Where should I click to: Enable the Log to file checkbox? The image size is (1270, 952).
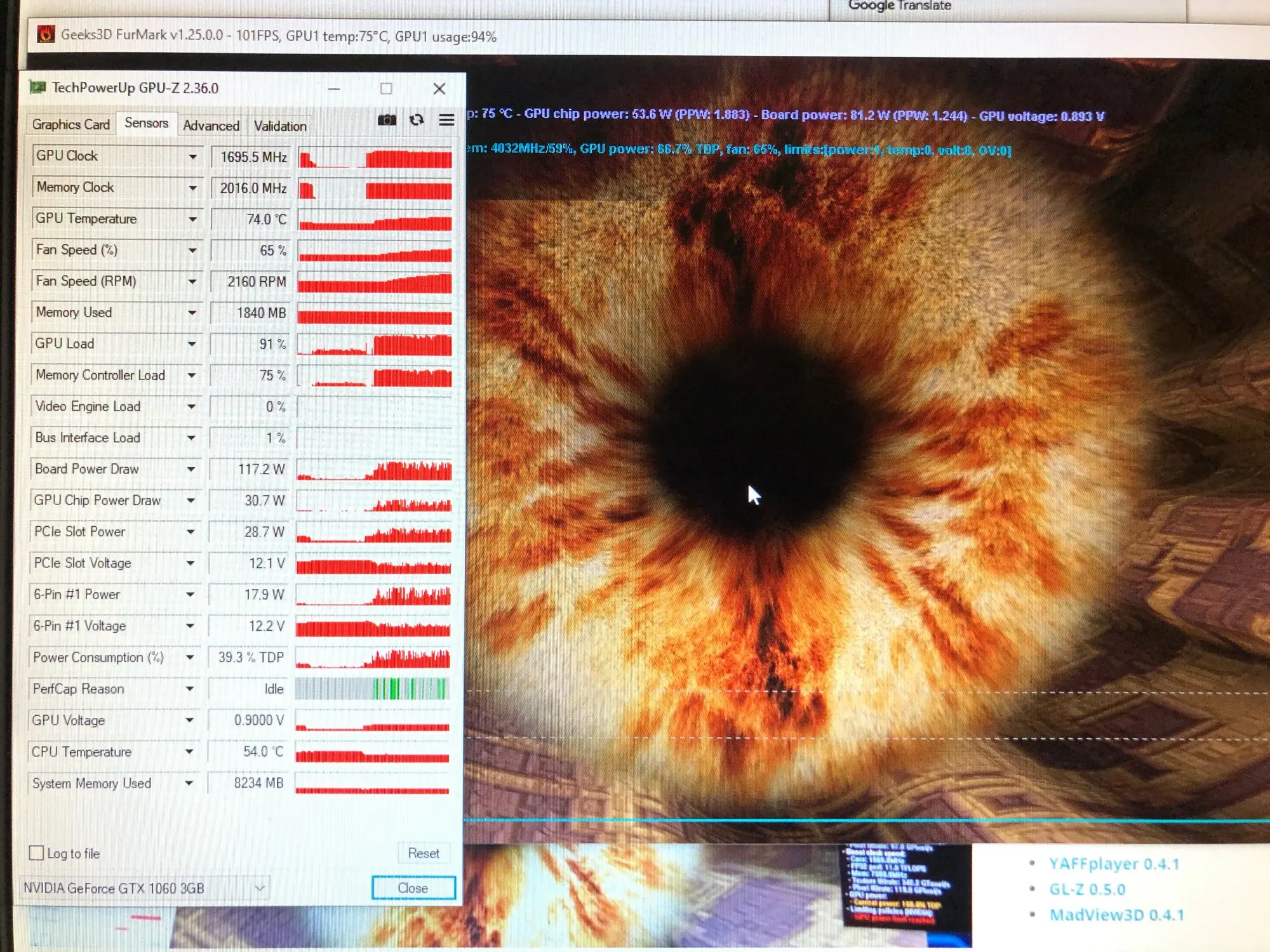(37, 852)
